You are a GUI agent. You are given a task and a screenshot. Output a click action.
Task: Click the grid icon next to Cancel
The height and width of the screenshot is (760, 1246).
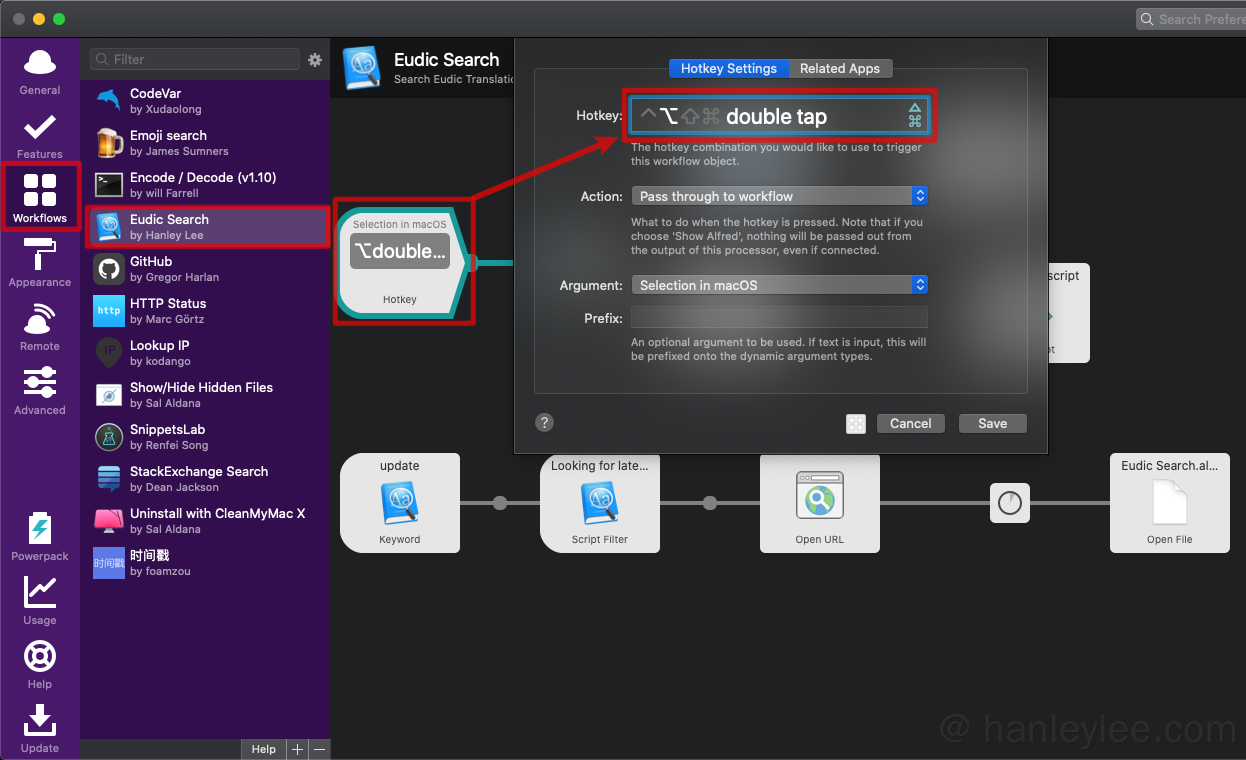[856, 424]
